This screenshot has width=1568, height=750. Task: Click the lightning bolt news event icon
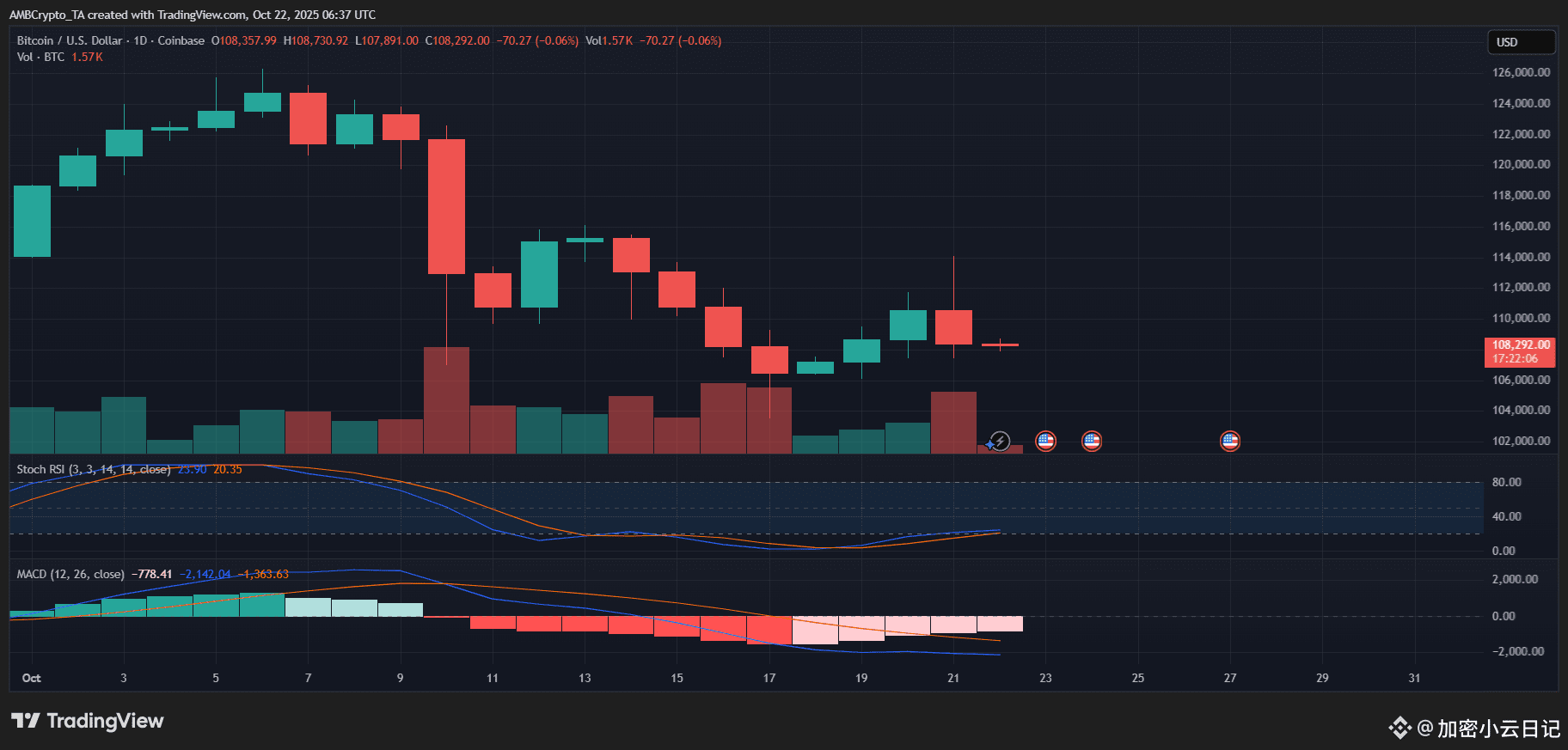click(x=999, y=441)
